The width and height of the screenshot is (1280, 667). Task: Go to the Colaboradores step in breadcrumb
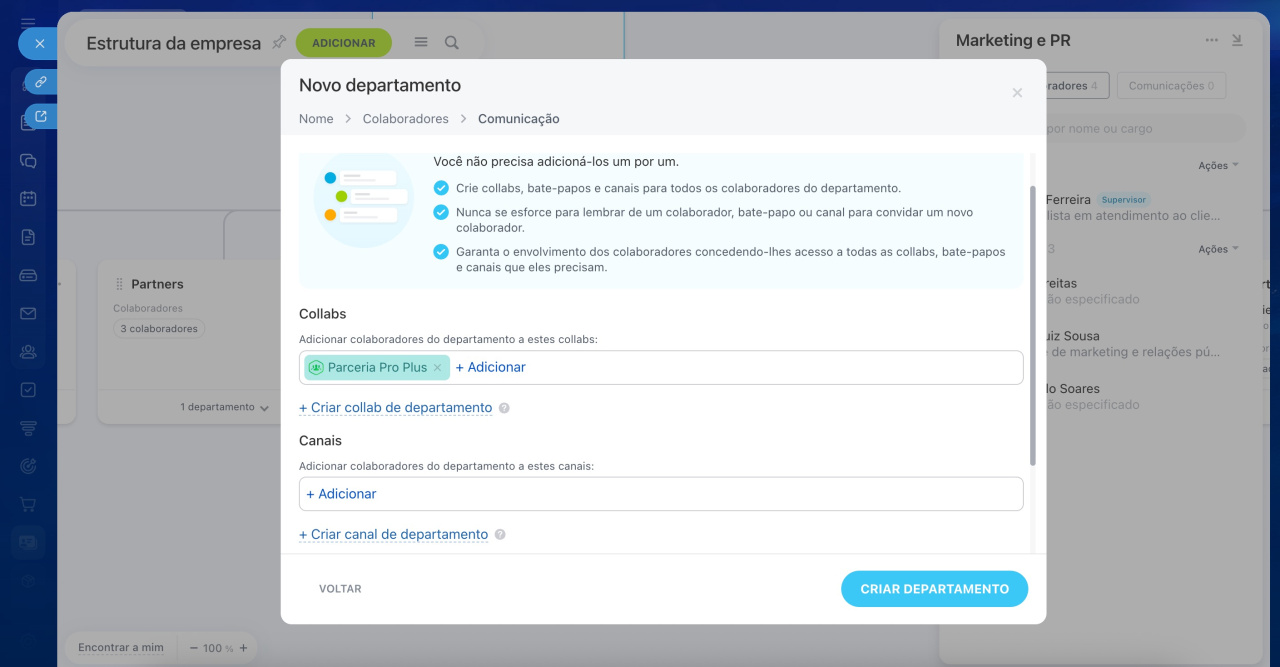405,119
